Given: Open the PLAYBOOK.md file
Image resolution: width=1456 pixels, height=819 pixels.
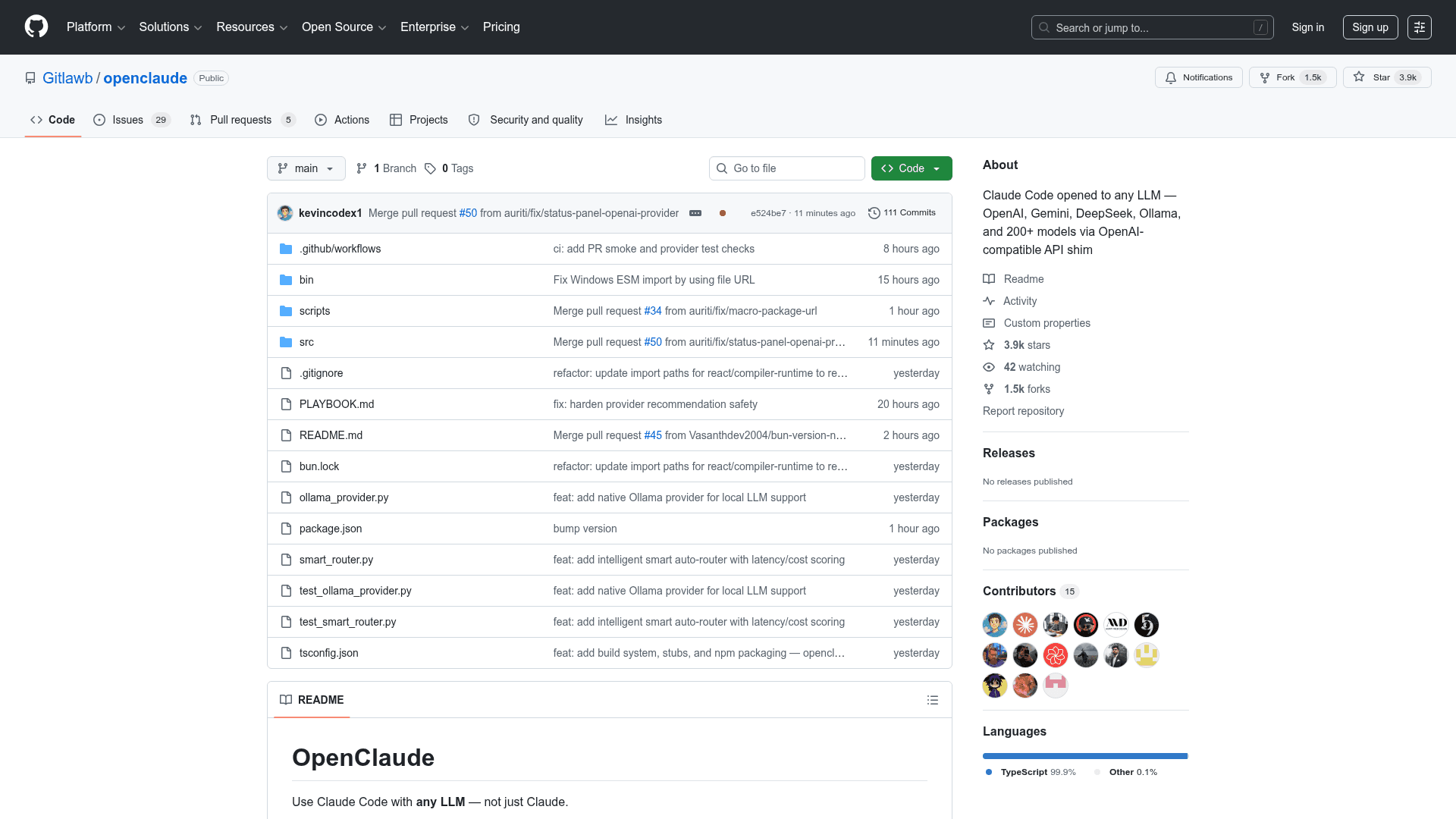Looking at the screenshot, I should [336, 404].
